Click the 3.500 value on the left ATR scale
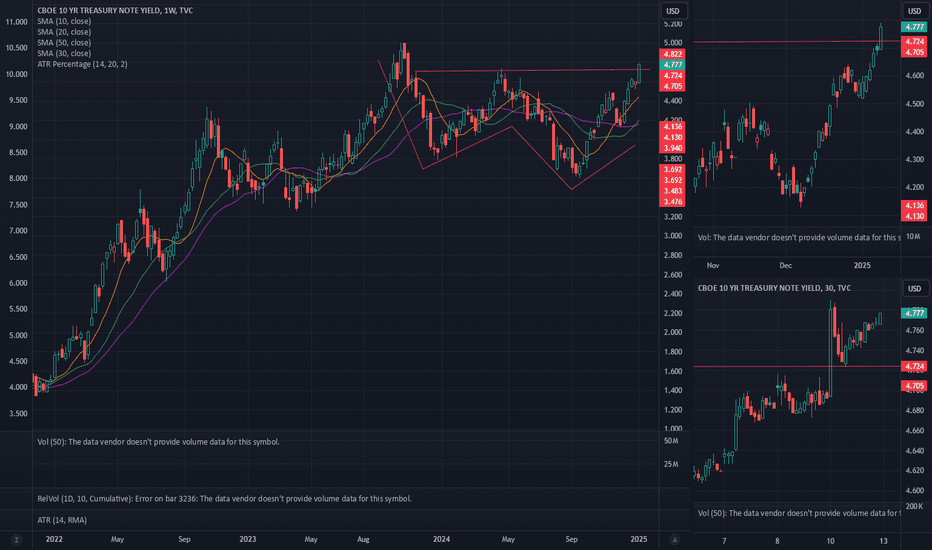Image resolution: width=932 pixels, height=550 pixels. [x=18, y=413]
